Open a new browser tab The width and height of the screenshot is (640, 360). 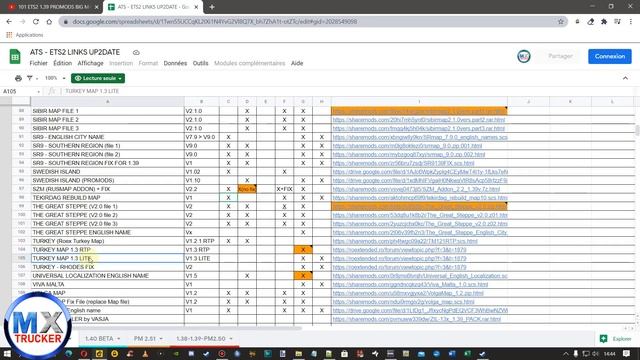(x=212, y=7)
